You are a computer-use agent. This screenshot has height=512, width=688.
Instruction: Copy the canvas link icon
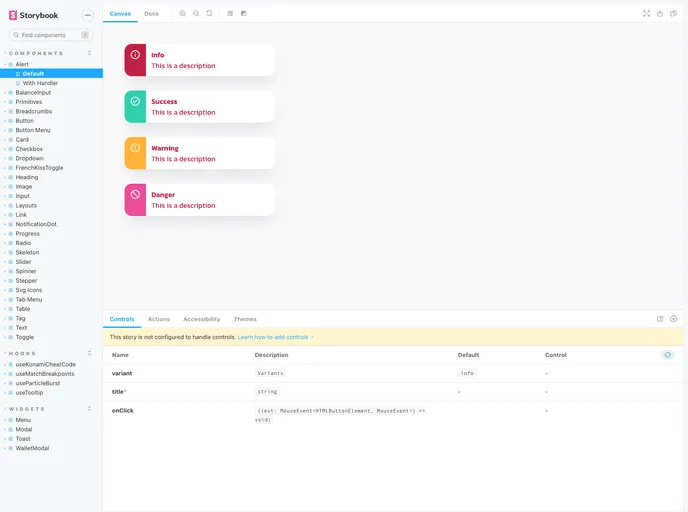click(x=674, y=13)
